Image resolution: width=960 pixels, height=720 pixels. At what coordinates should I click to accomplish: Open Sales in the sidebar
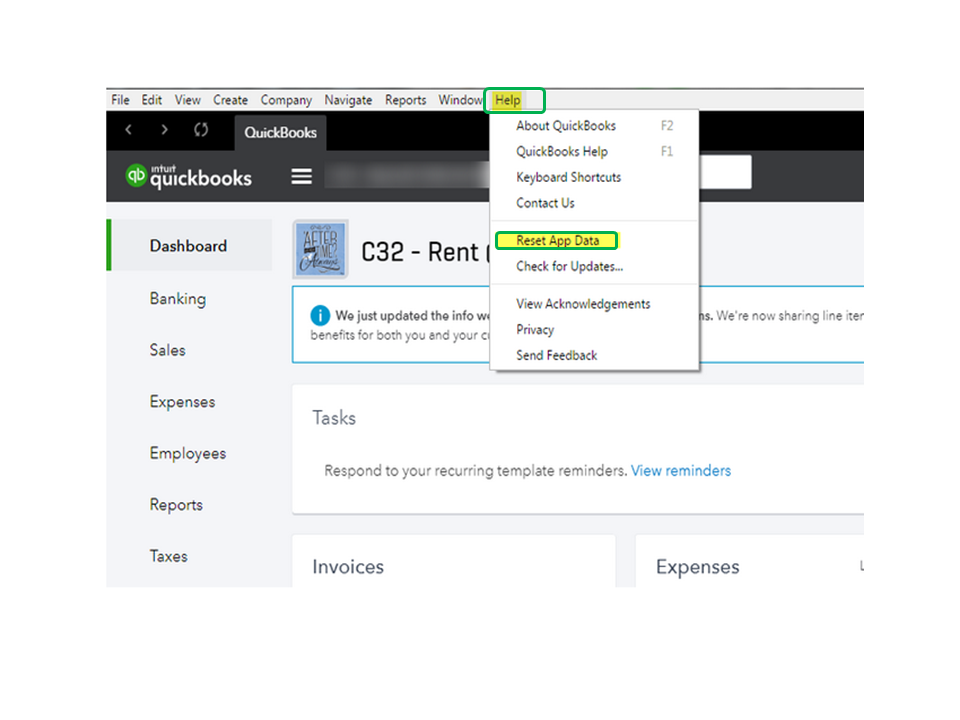[x=167, y=350]
